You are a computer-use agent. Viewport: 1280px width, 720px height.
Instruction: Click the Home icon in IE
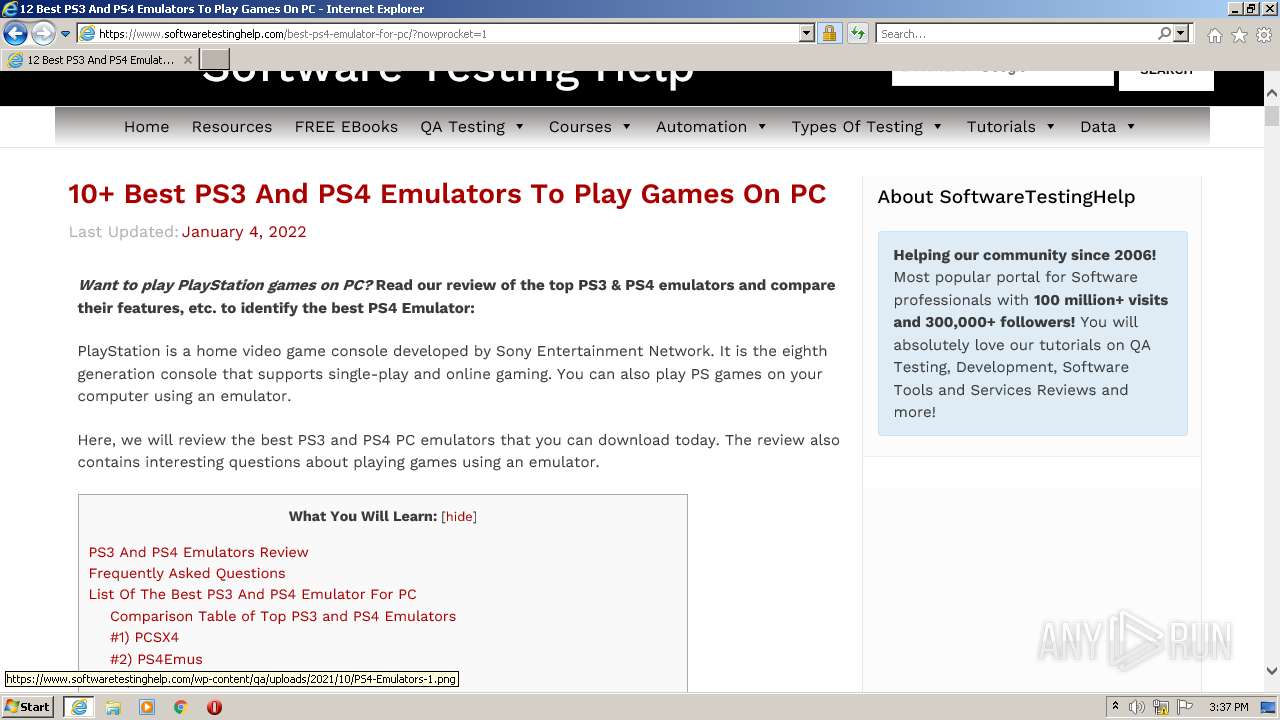tap(1214, 35)
